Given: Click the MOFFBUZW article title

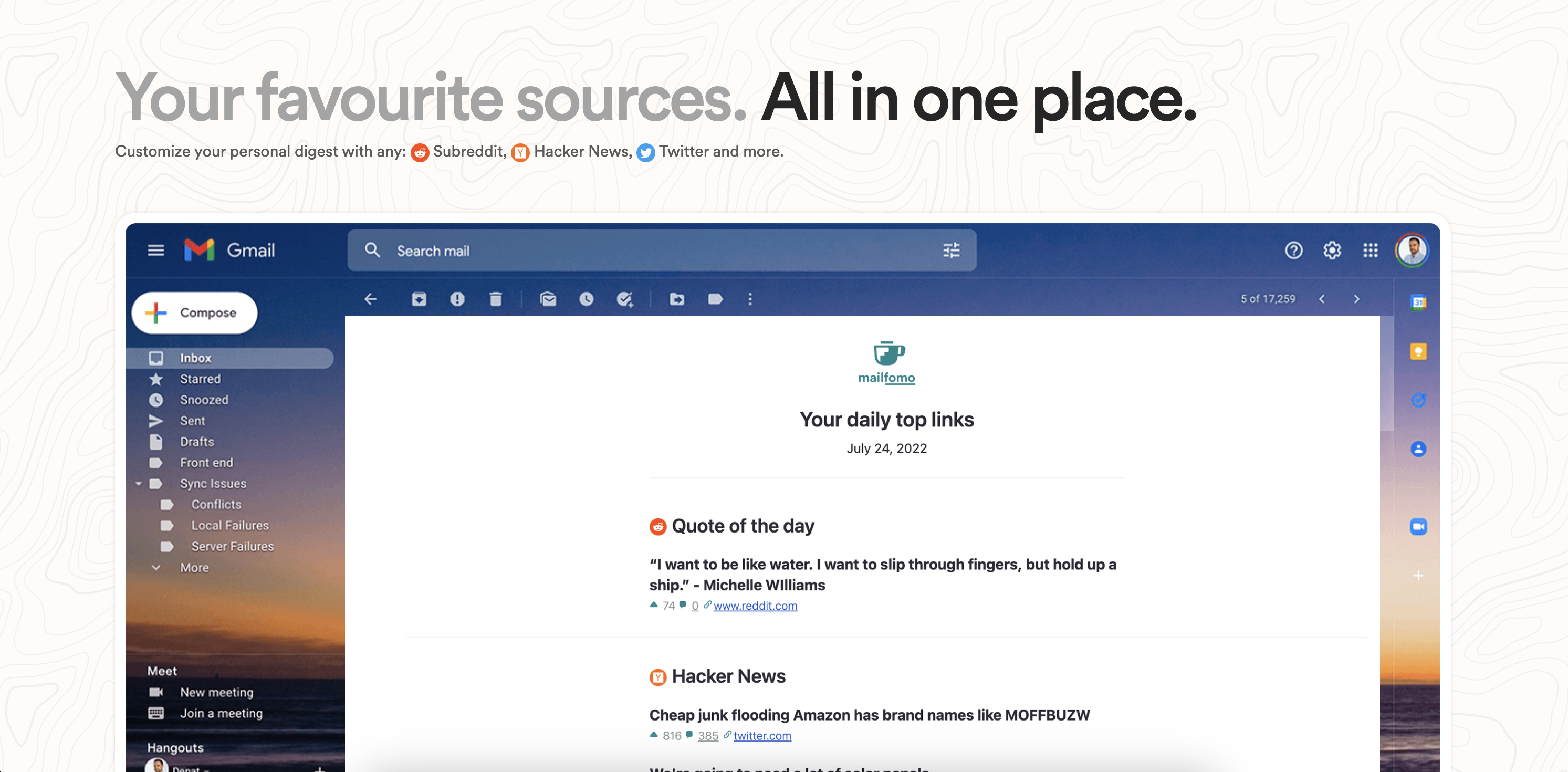Looking at the screenshot, I should point(869,715).
